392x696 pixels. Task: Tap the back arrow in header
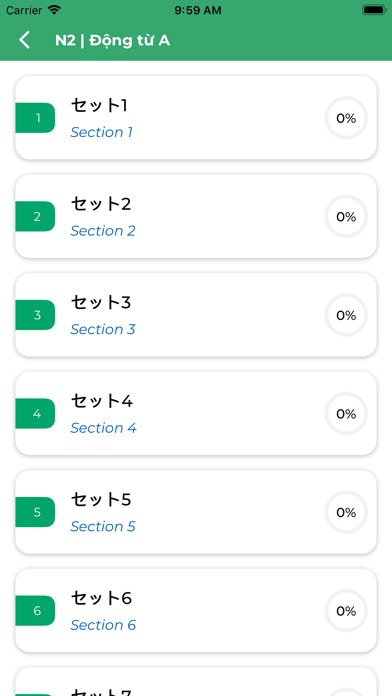(24, 40)
